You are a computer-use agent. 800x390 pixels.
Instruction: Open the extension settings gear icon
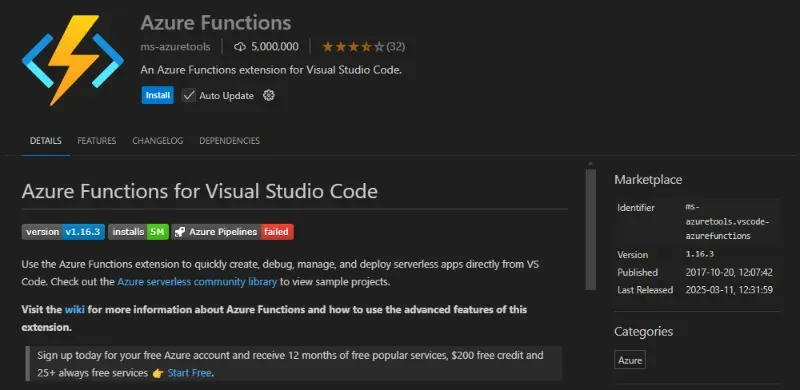[269, 95]
